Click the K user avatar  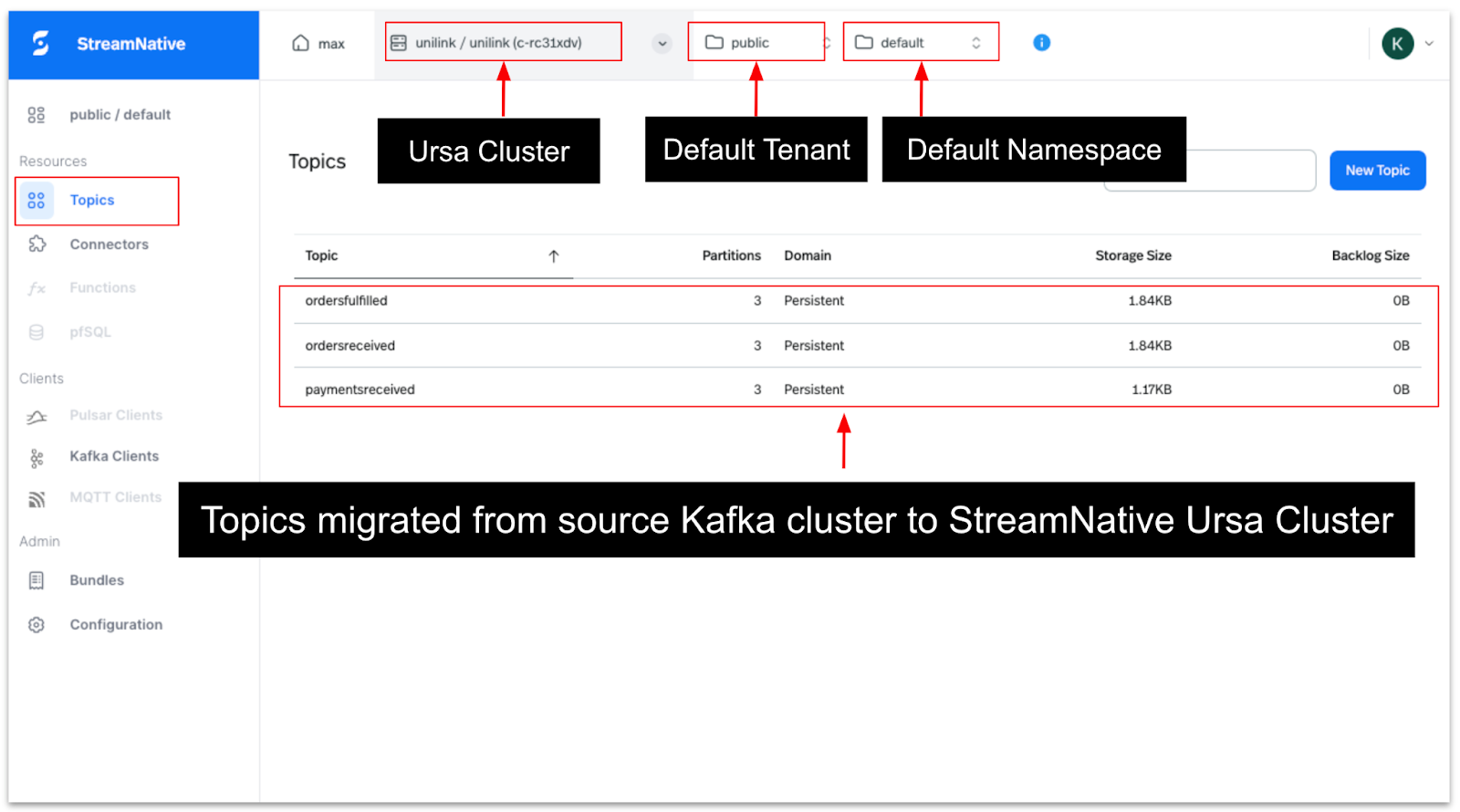tap(1397, 44)
